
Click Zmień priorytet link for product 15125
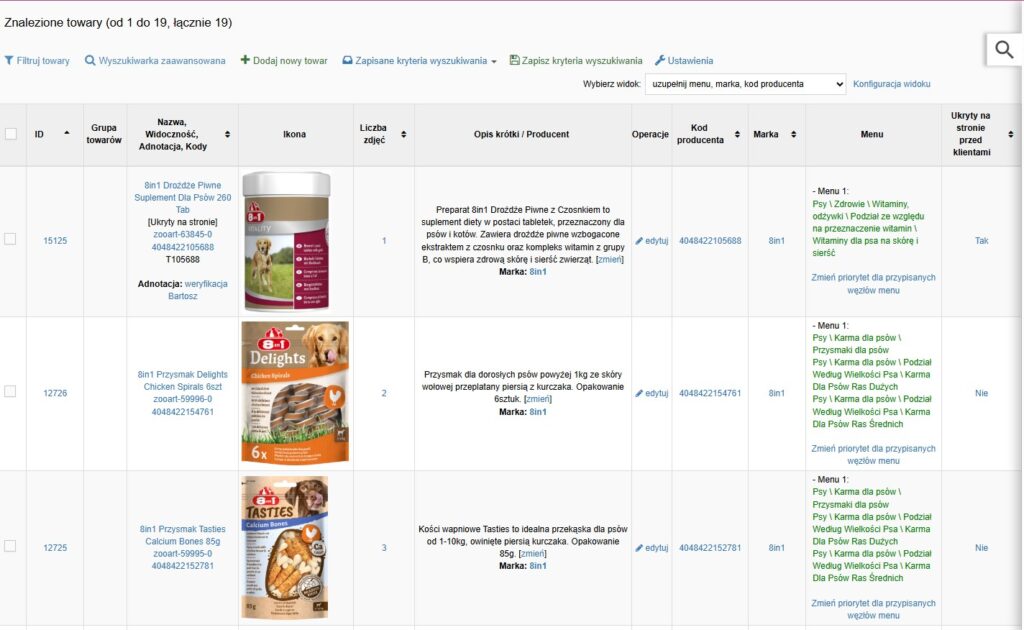click(873, 284)
